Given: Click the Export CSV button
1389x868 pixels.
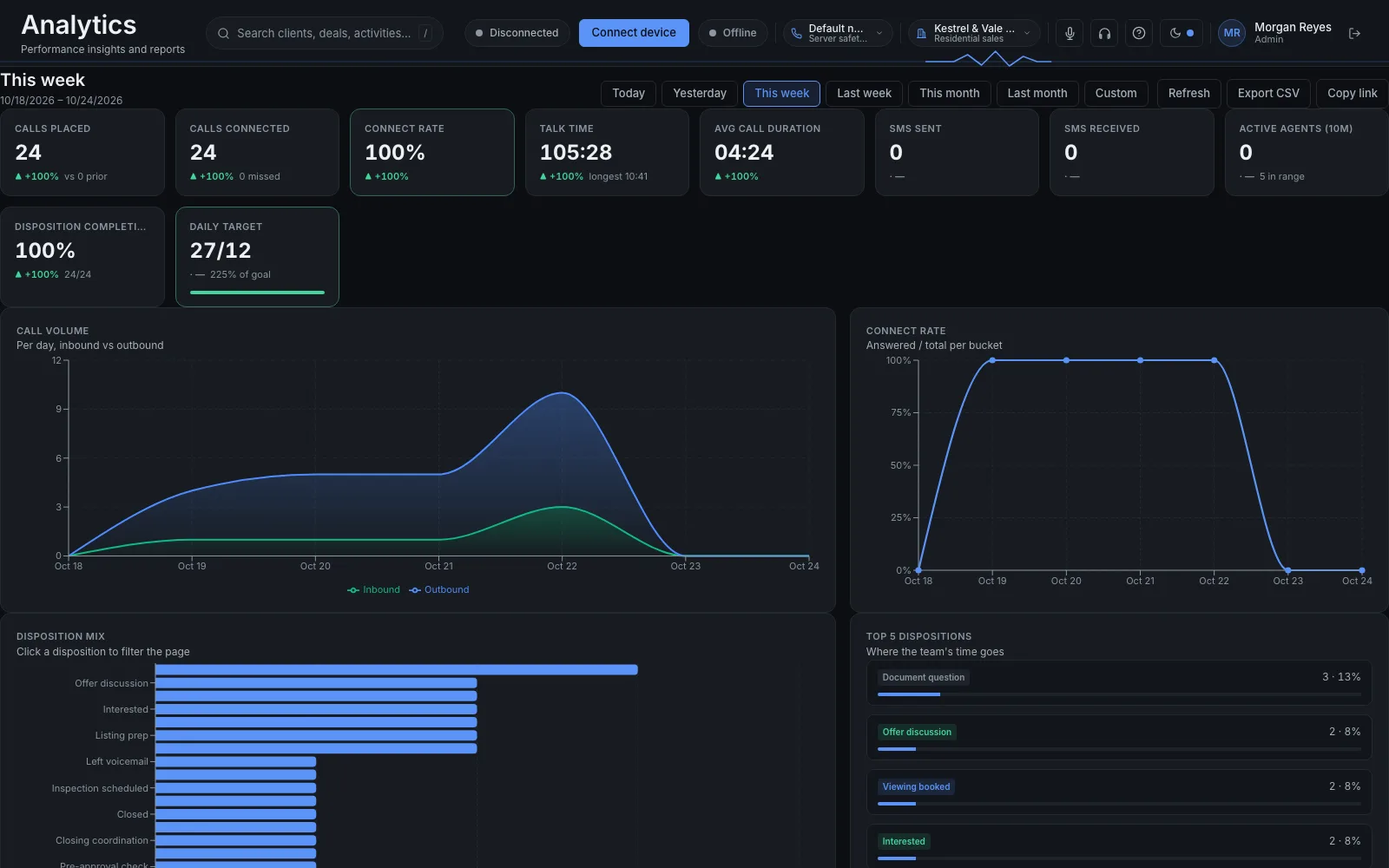Looking at the screenshot, I should coord(1268,93).
